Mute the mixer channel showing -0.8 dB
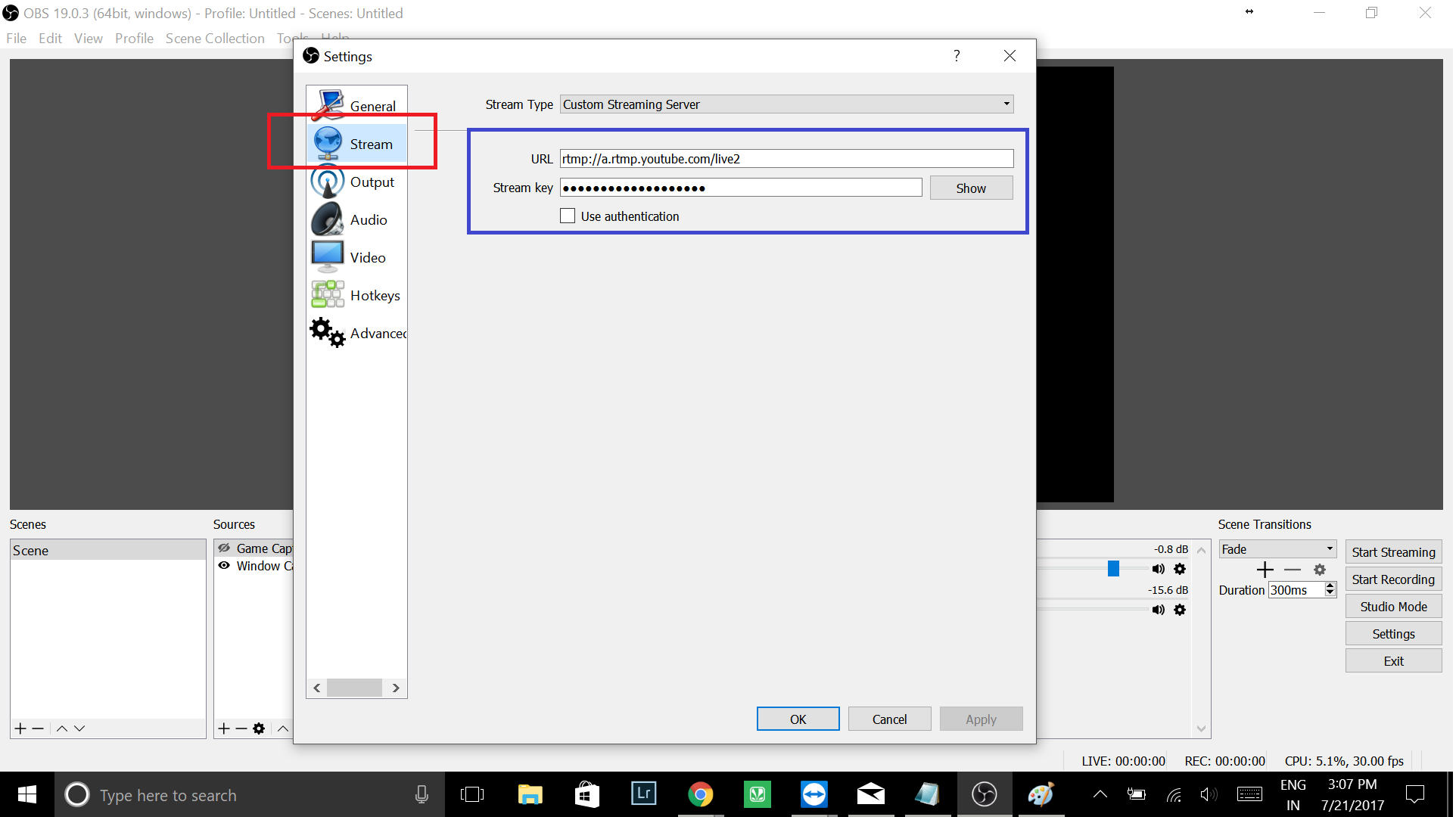The image size is (1456, 817). 1160,570
